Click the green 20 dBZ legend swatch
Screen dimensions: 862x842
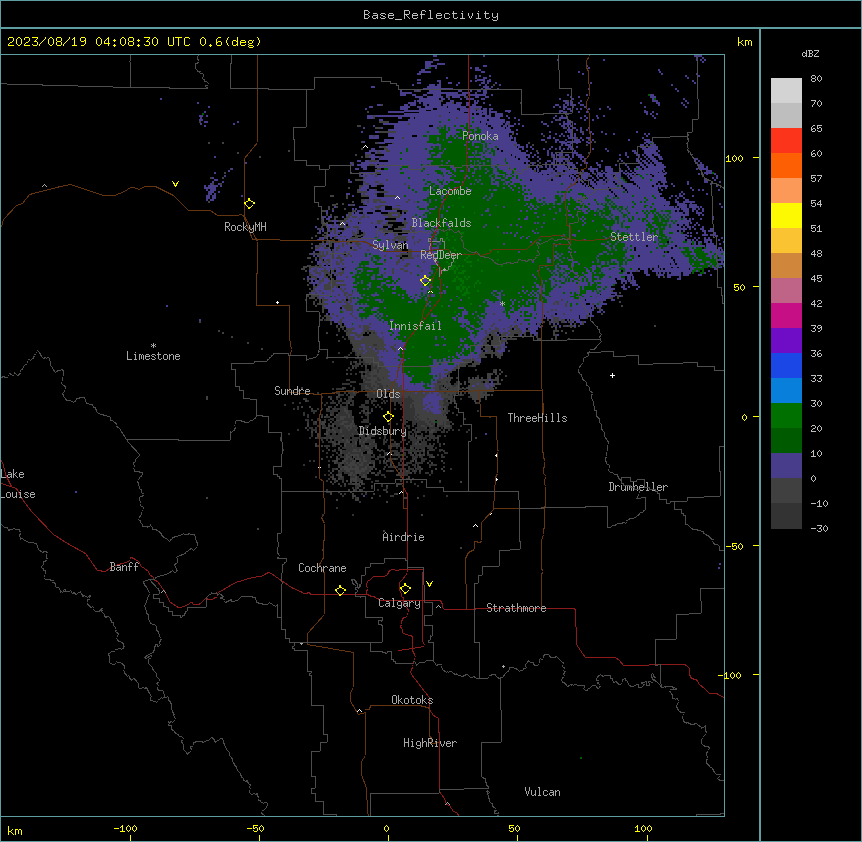(x=786, y=416)
